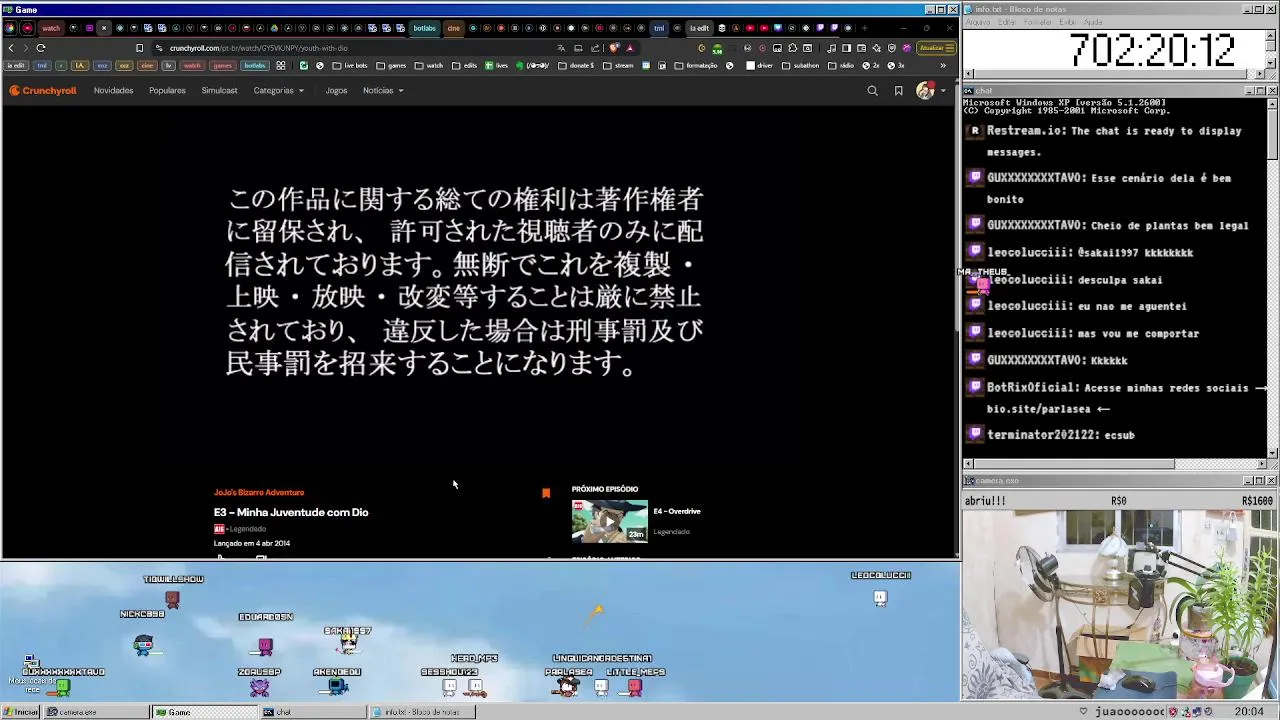Select the 'watch' tab group label
The width and height of the screenshot is (1280, 720).
coord(51,28)
